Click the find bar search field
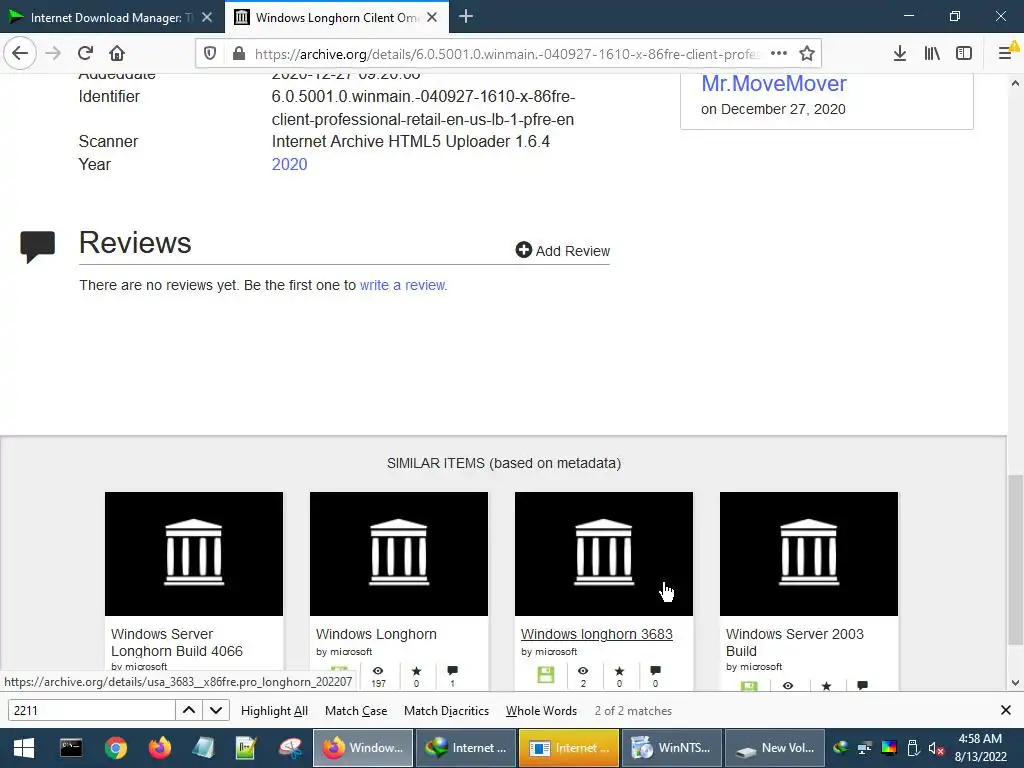Viewport: 1024px width, 768px height. pyautogui.click(x=91, y=711)
